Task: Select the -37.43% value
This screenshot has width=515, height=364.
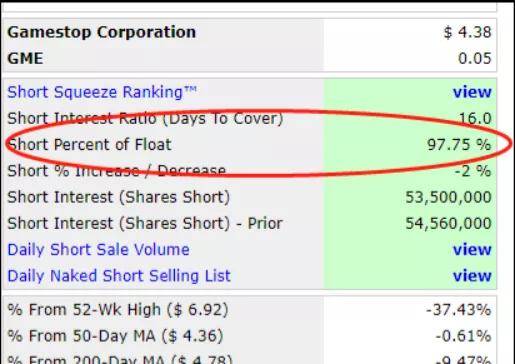Action: (x=459, y=310)
